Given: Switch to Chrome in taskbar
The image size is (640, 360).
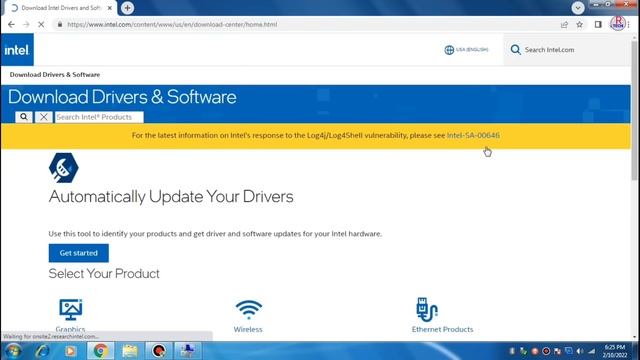Looking at the screenshot, I should click(x=100, y=351).
